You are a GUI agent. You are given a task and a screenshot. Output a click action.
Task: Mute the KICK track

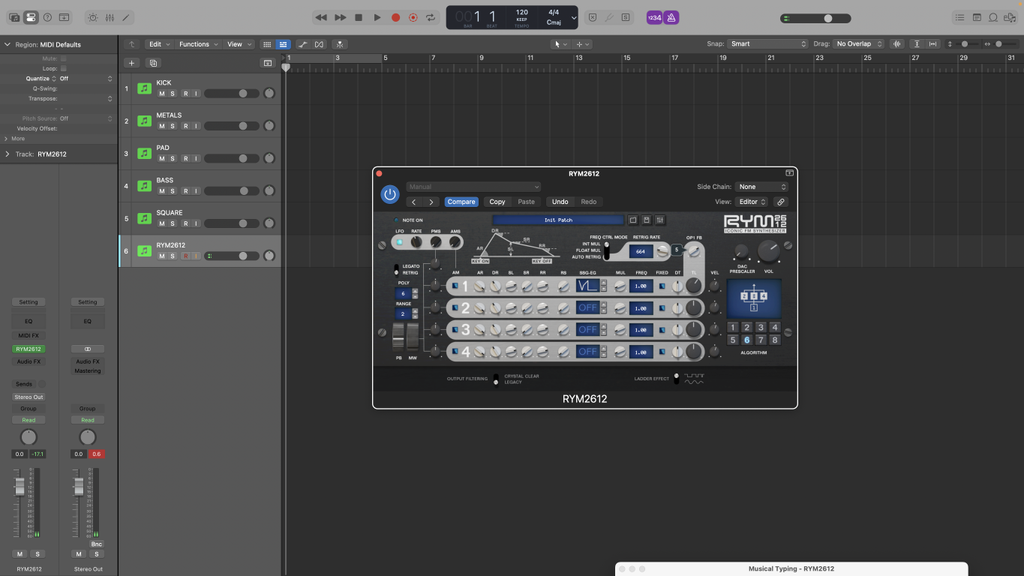point(161,93)
